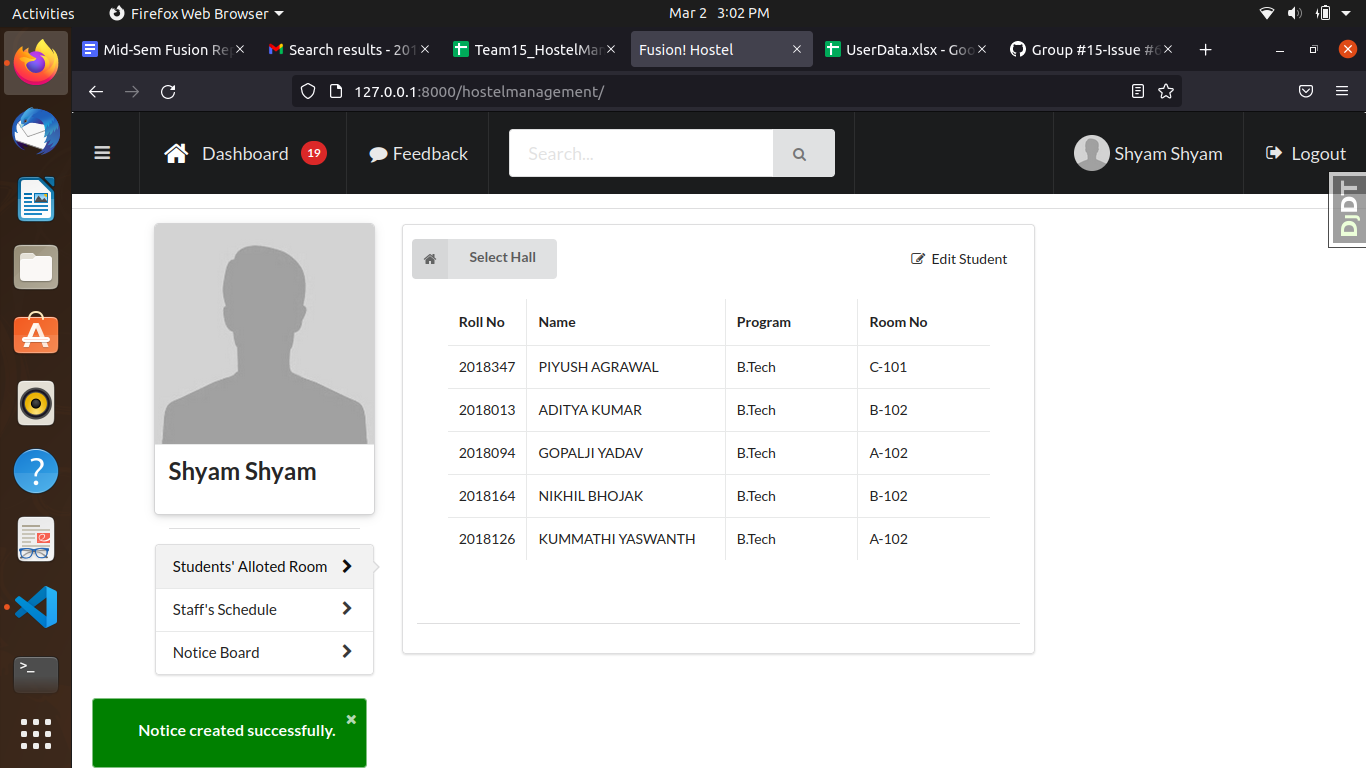Click the KUMMATHI YASWANTH name cell
Image resolution: width=1366 pixels, height=768 pixels.
[626, 539]
